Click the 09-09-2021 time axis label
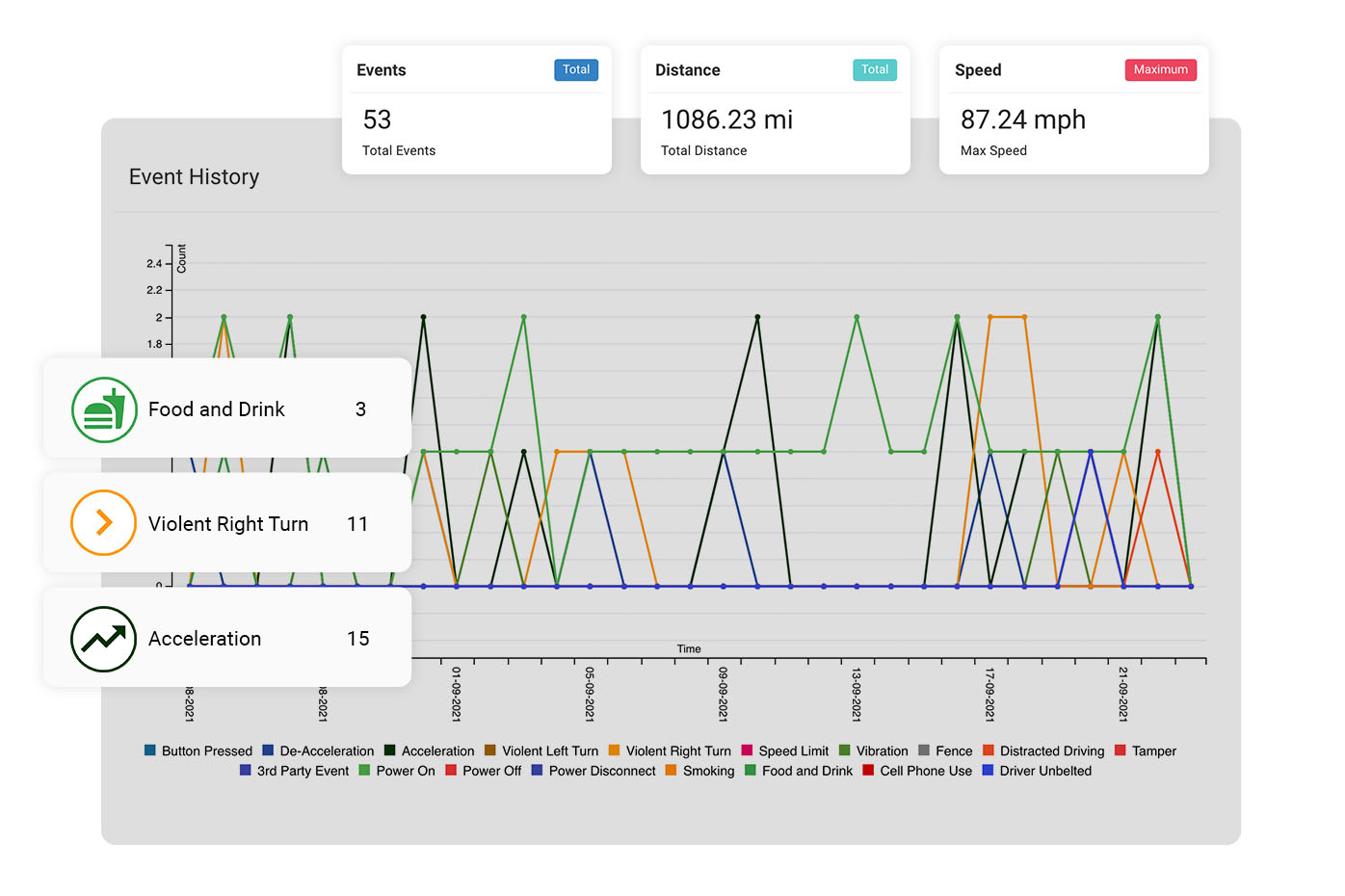This screenshot has width=1345, height=896. pyautogui.click(x=723, y=694)
